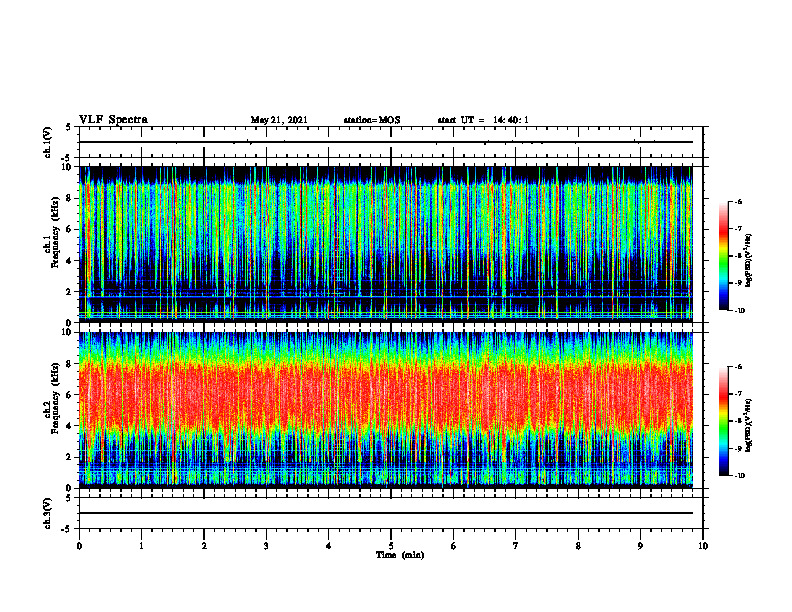Click the ch.1 frequency tick "2"
This screenshot has height=612, width=792.
[70, 291]
